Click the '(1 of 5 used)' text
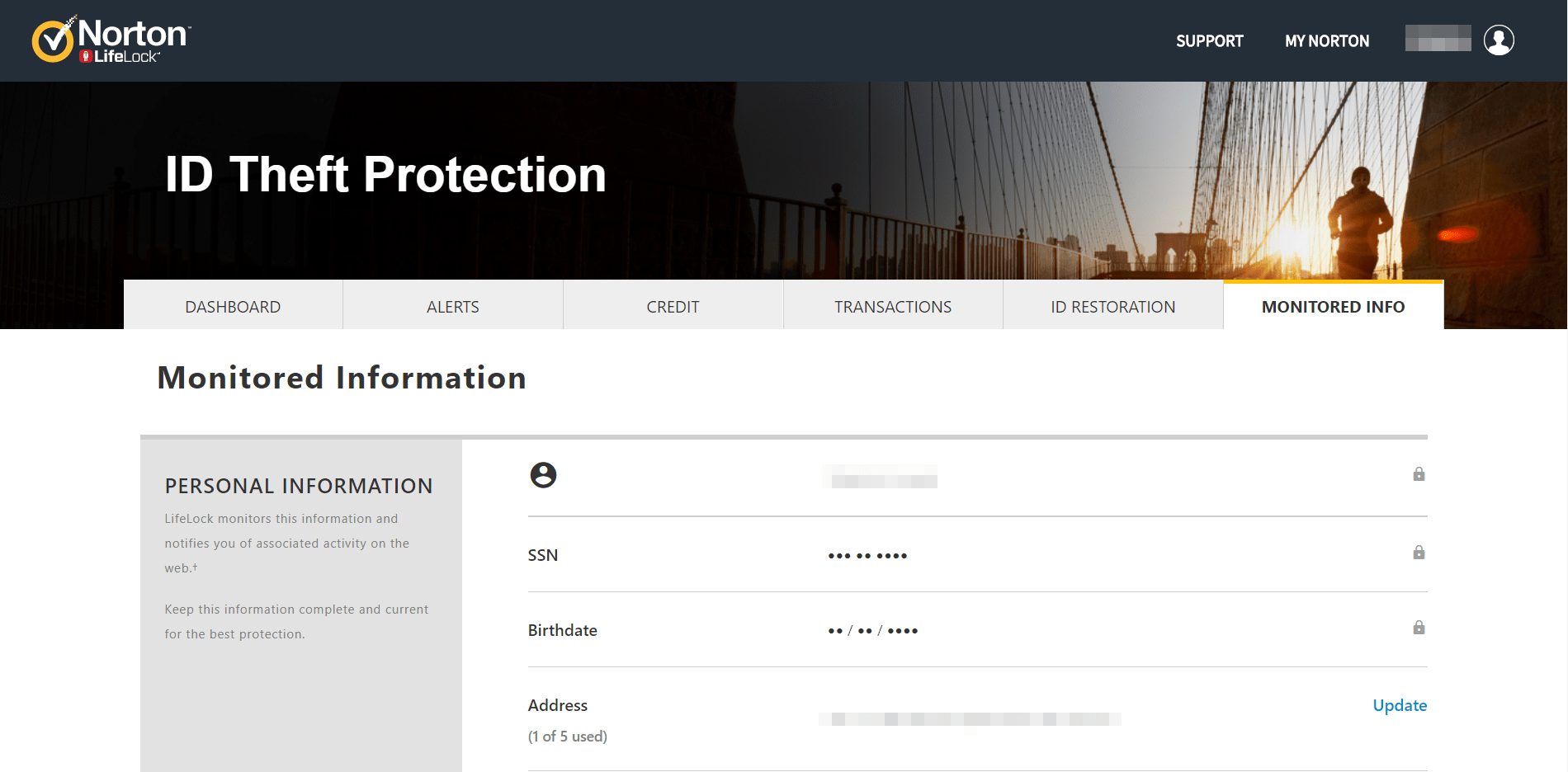The image size is (1568, 772). click(568, 737)
